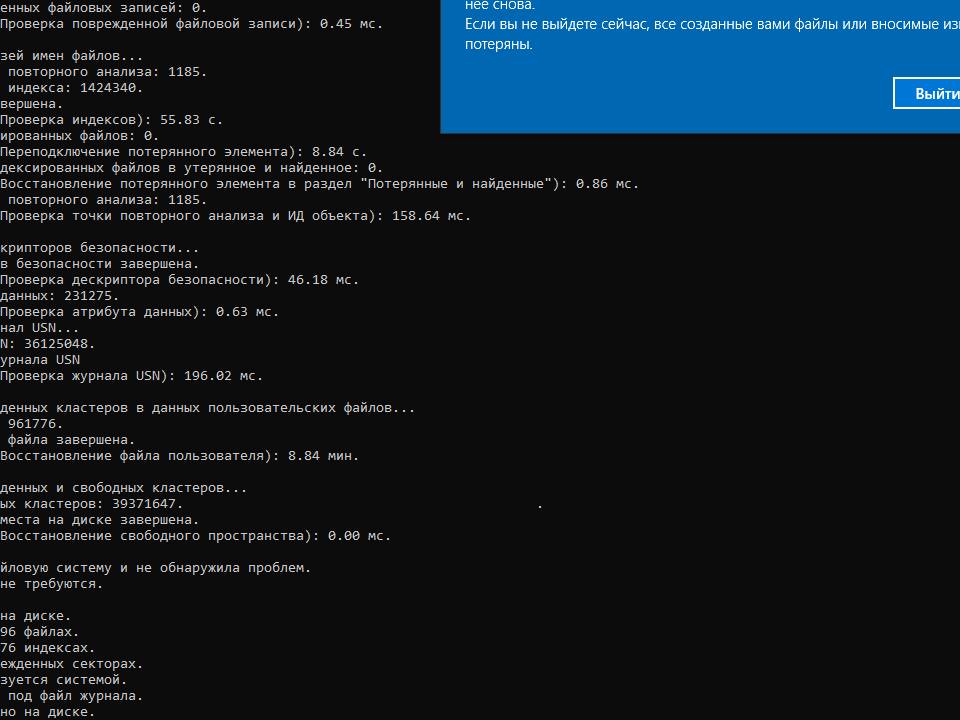
Task: Click line 'денных кластеров в данных пользовательских файлов...'
Action: point(207,408)
